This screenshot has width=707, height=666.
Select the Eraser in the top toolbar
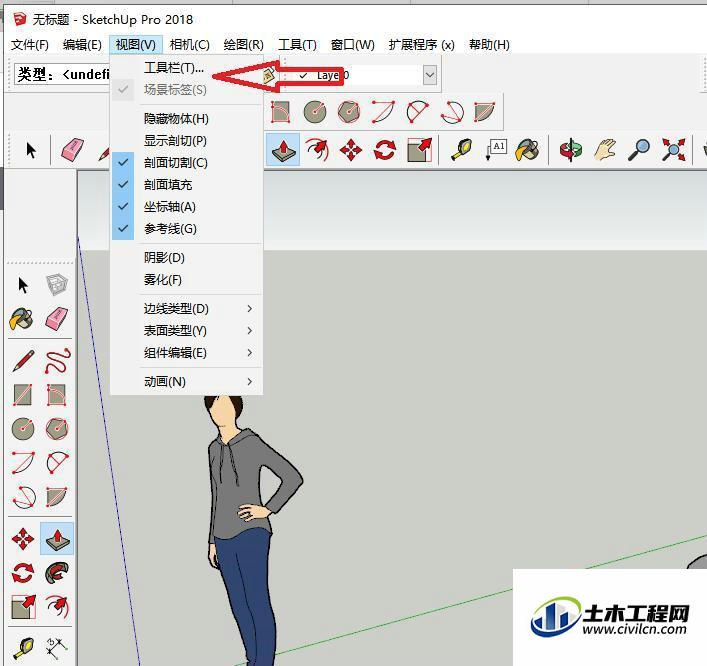72,150
